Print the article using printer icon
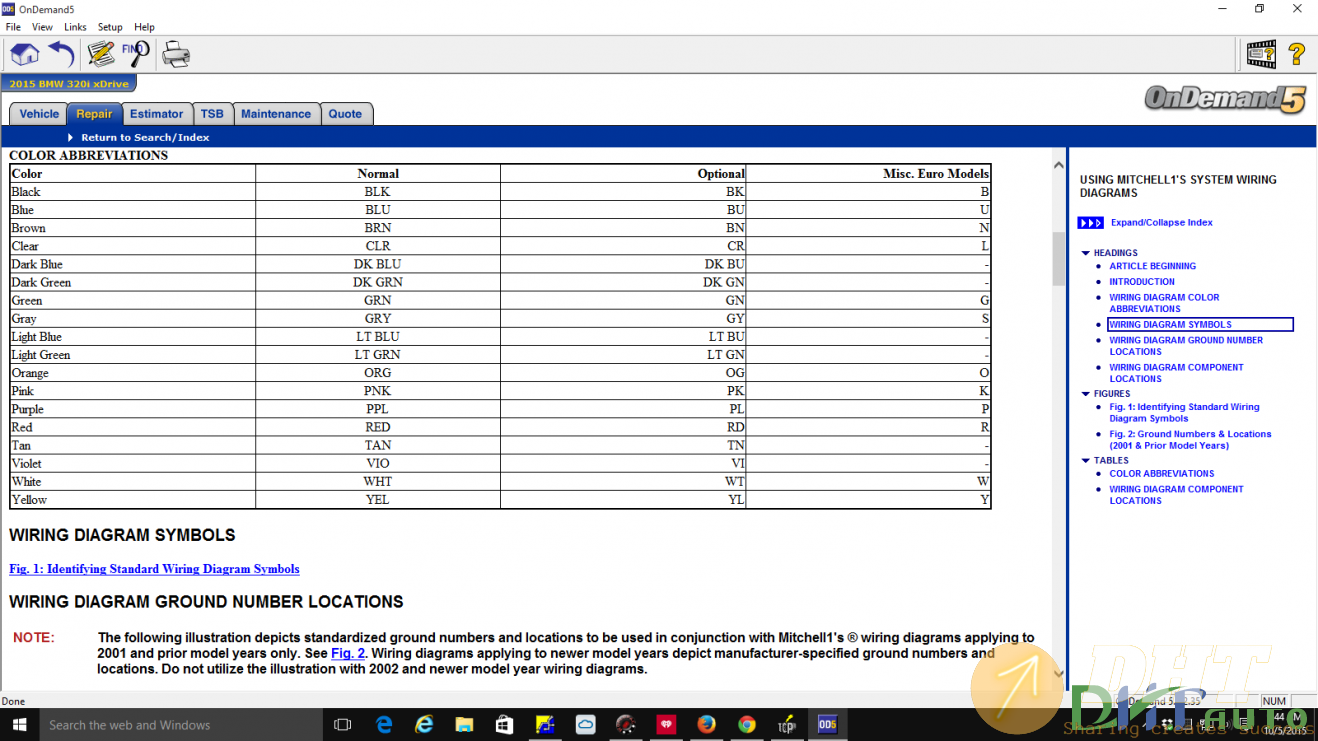Viewport: 1318px width, 741px height. (x=176, y=54)
